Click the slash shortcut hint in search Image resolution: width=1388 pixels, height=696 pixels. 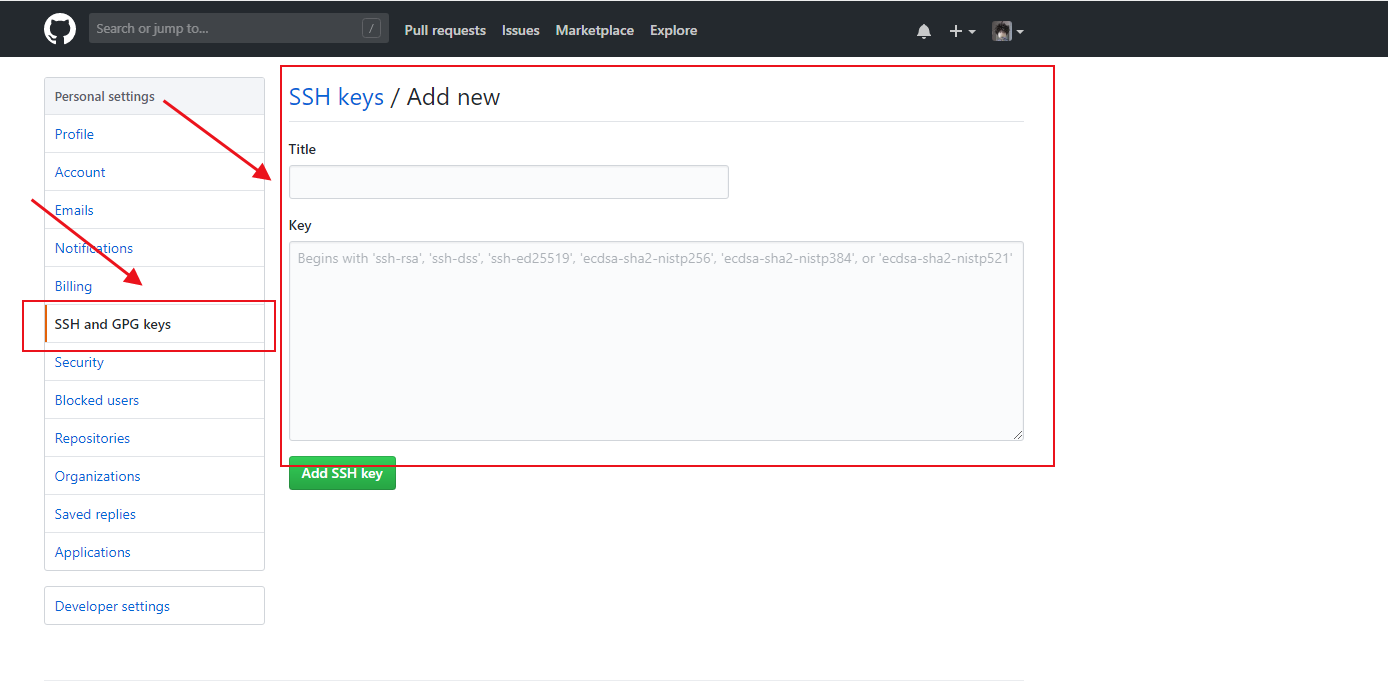coord(371,29)
